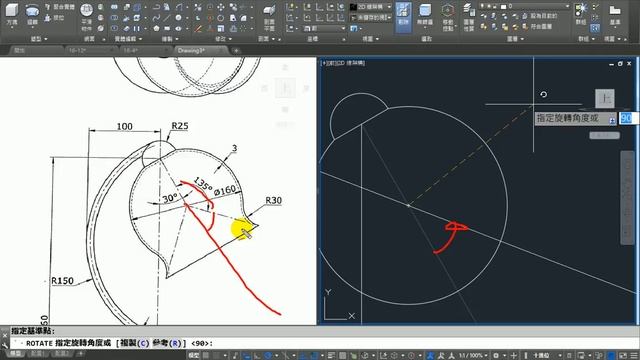Click the status bar 模型 space button
The height and width of the screenshot is (360, 640).
[x=193, y=356]
